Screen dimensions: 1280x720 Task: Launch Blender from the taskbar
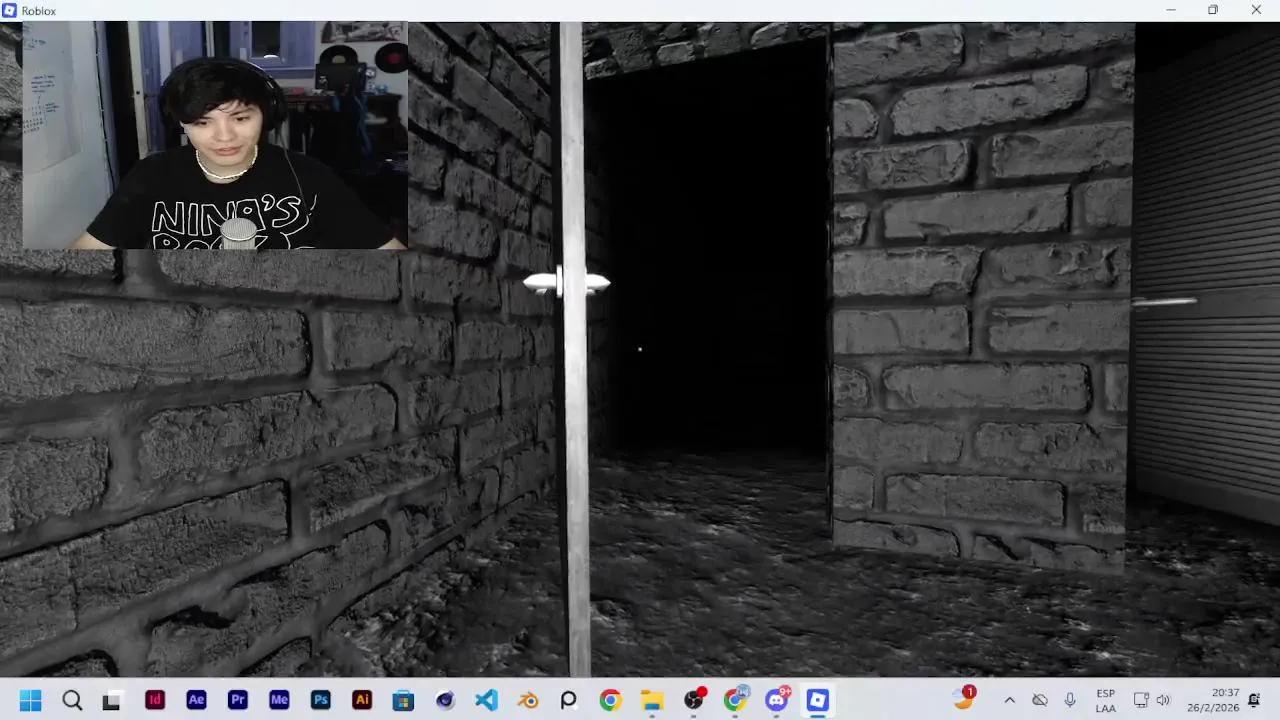pyautogui.click(x=528, y=700)
